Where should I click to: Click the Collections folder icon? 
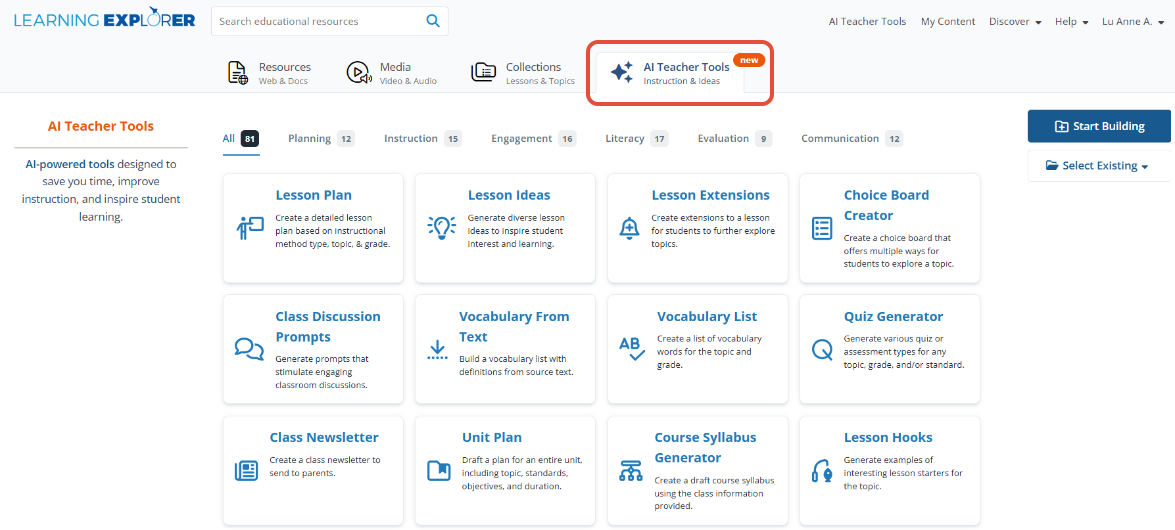pos(483,72)
